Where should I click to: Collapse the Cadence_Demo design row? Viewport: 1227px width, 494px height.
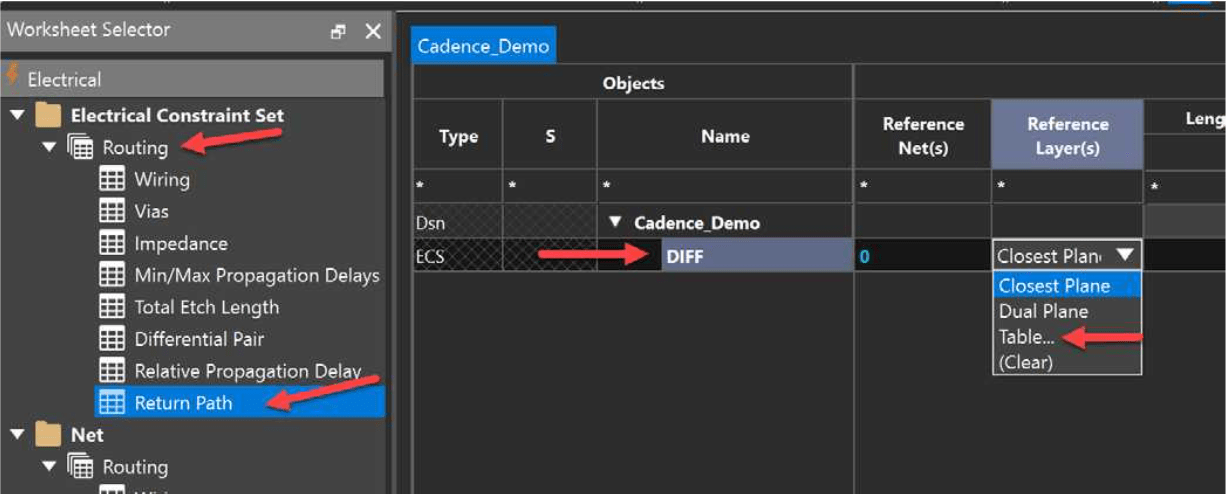point(616,222)
